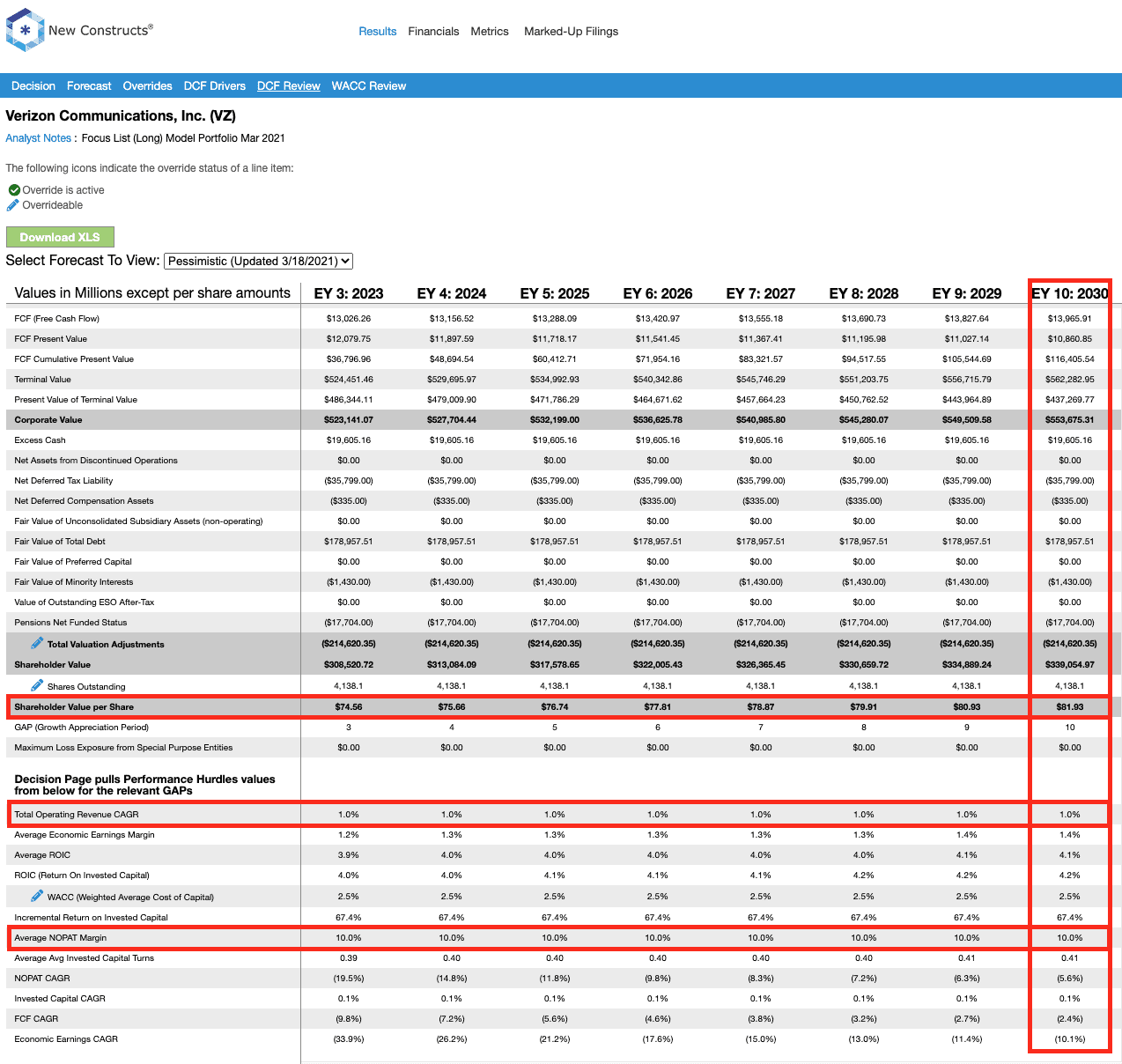1122x1064 pixels.
Task: Click 'Maximum Loss Exposure from Special Purpose Entities'
Action: [x=124, y=748]
